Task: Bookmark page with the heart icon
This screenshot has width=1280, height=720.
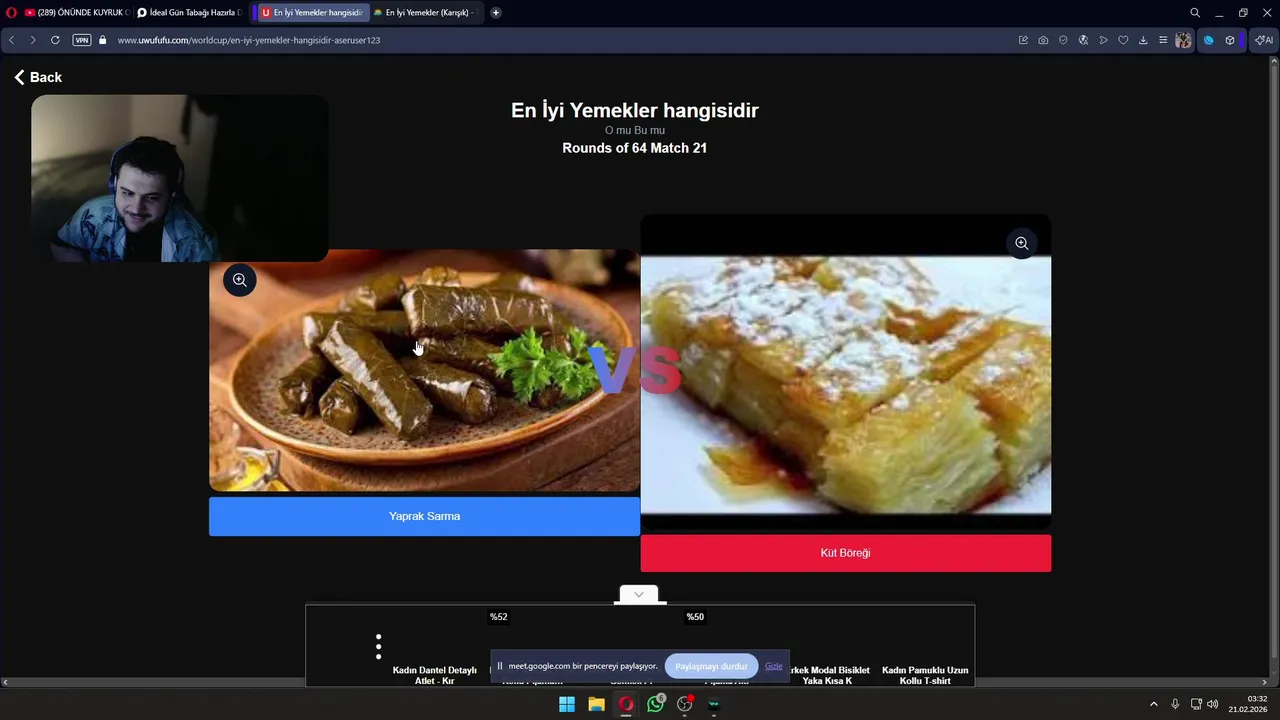Action: [1123, 40]
